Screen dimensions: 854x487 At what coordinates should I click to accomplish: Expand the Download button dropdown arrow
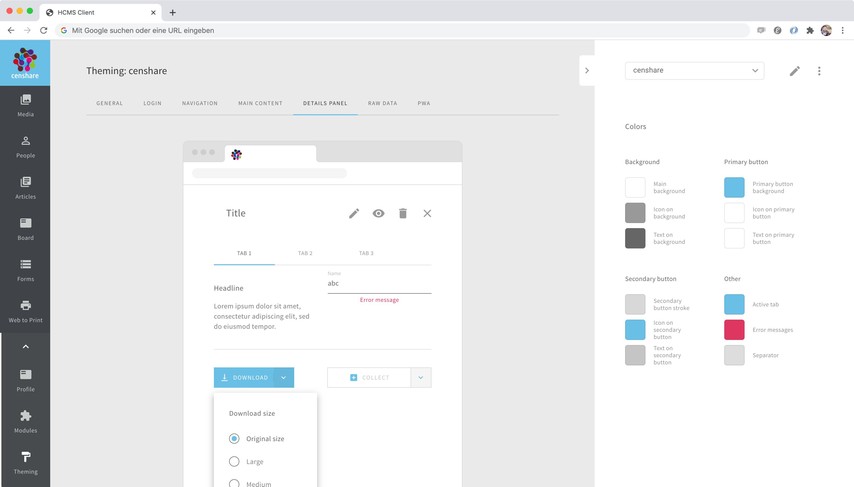tap(284, 378)
